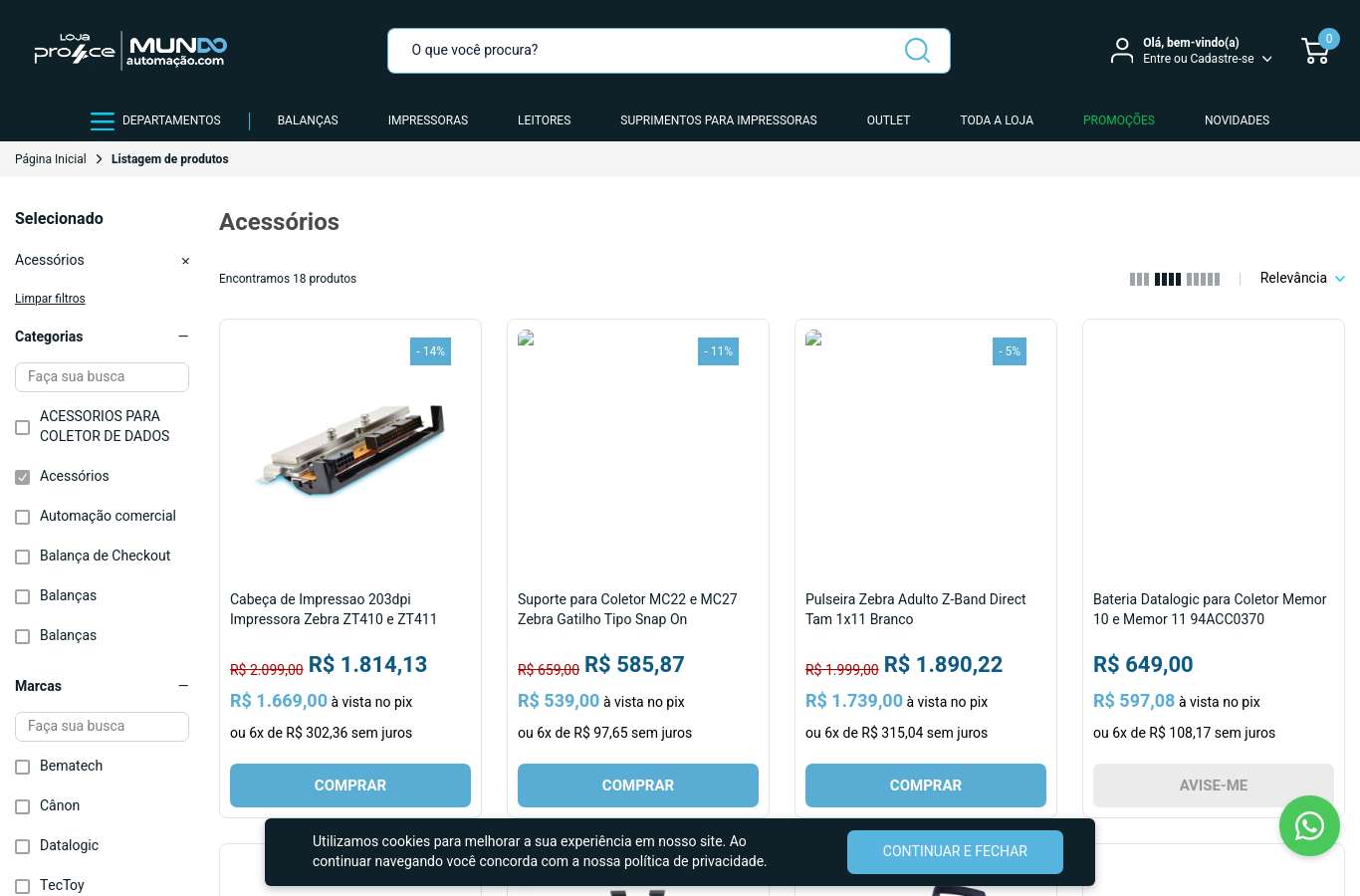The width and height of the screenshot is (1360, 896).
Task: Check the Cânon brand checkbox
Action: click(x=23, y=806)
